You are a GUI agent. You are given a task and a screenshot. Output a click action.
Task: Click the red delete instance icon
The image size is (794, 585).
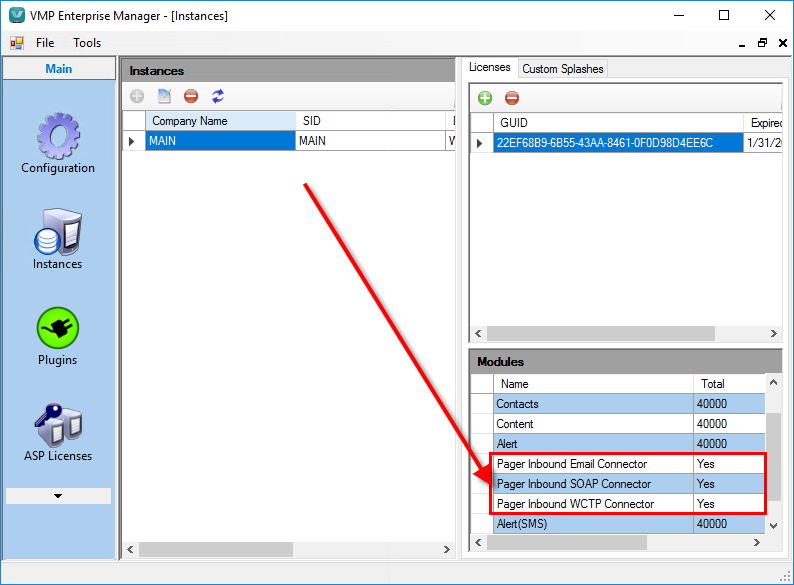click(191, 97)
